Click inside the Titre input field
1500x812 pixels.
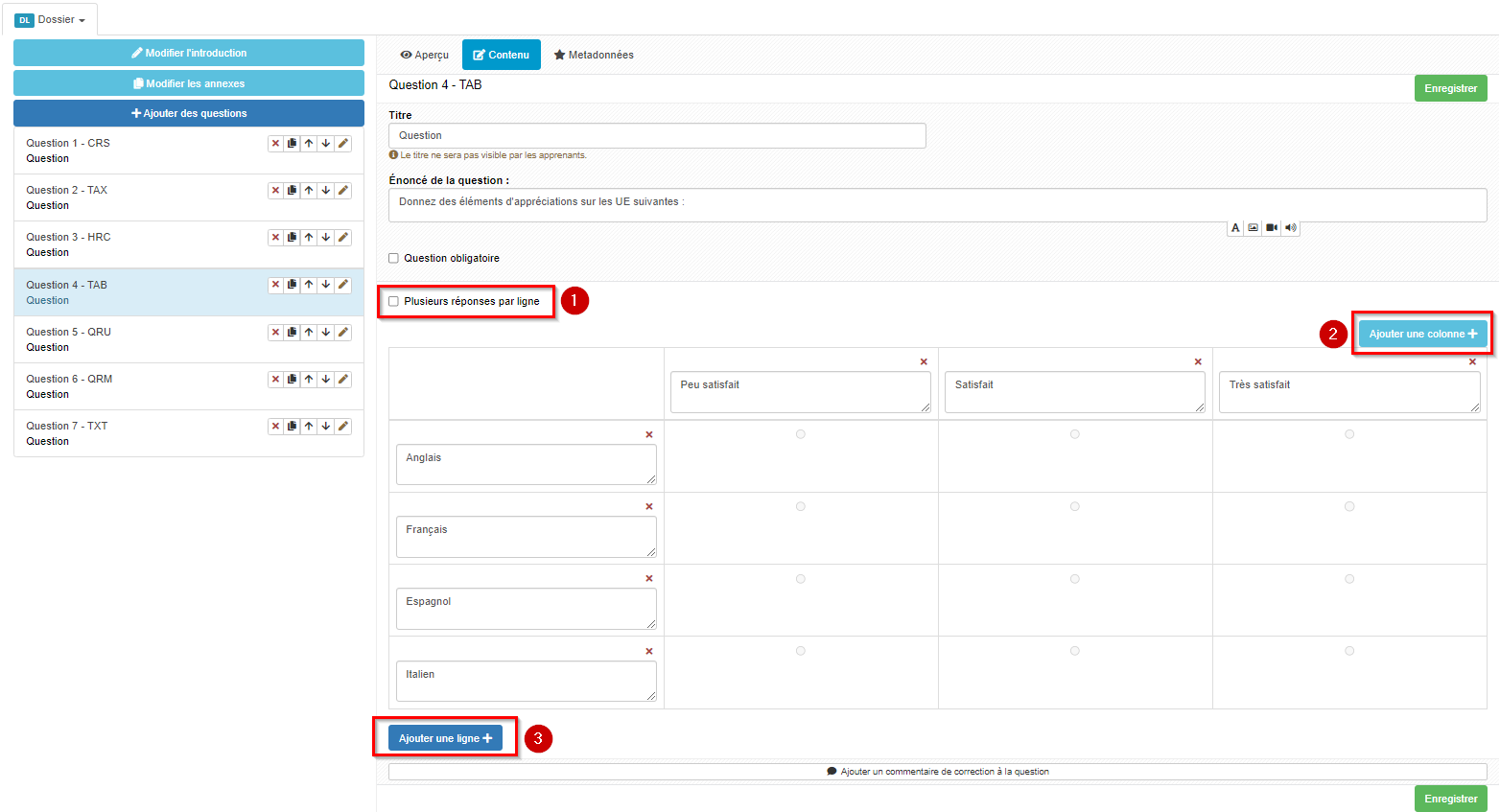[657, 135]
